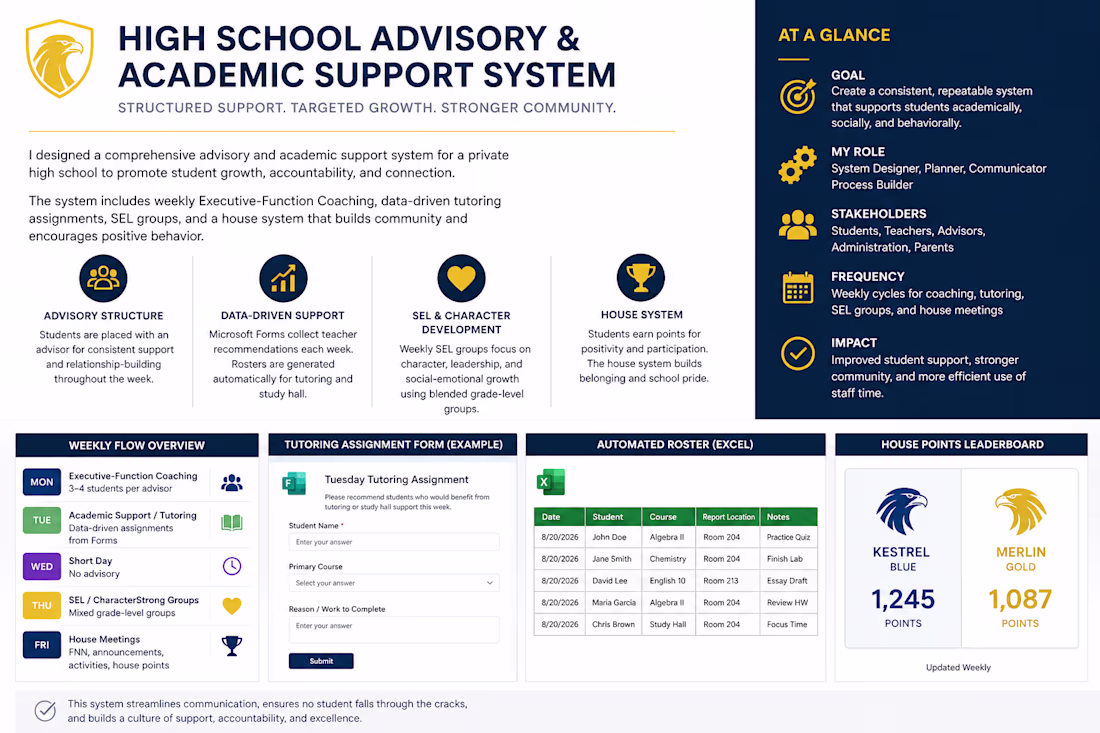Select the FRI day badge
Screen dimensions: 1100x733
(41, 645)
